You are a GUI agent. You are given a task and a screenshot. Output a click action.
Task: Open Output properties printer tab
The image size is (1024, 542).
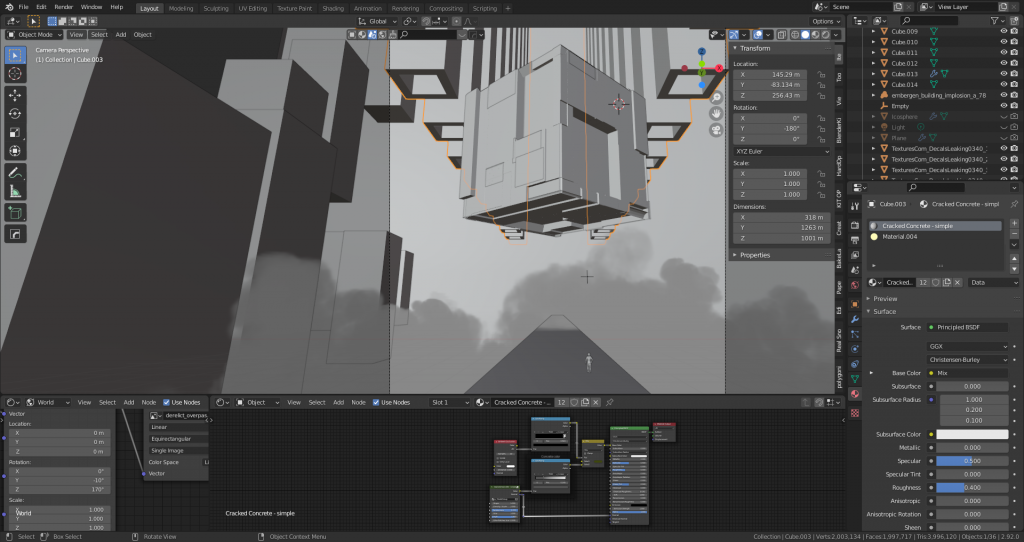pos(855,240)
